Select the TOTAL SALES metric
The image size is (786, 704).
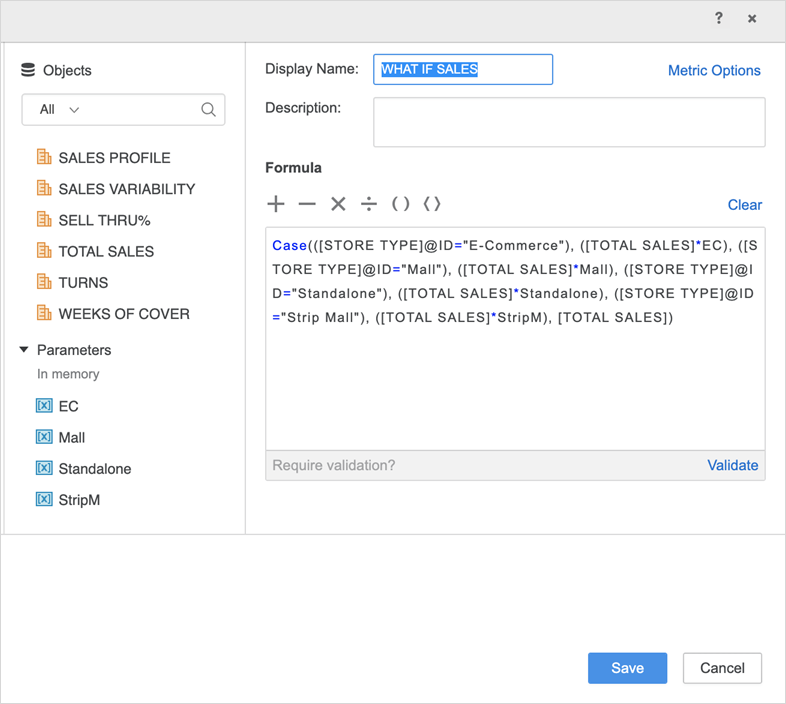[106, 251]
